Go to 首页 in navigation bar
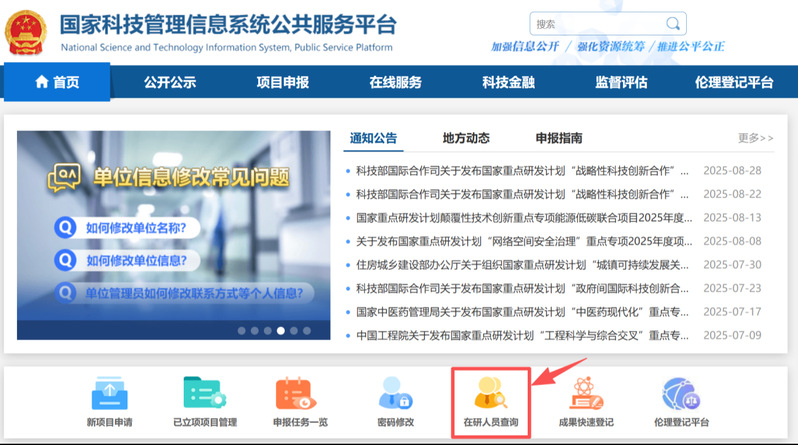Viewport: 798px width, 445px height. [57, 82]
